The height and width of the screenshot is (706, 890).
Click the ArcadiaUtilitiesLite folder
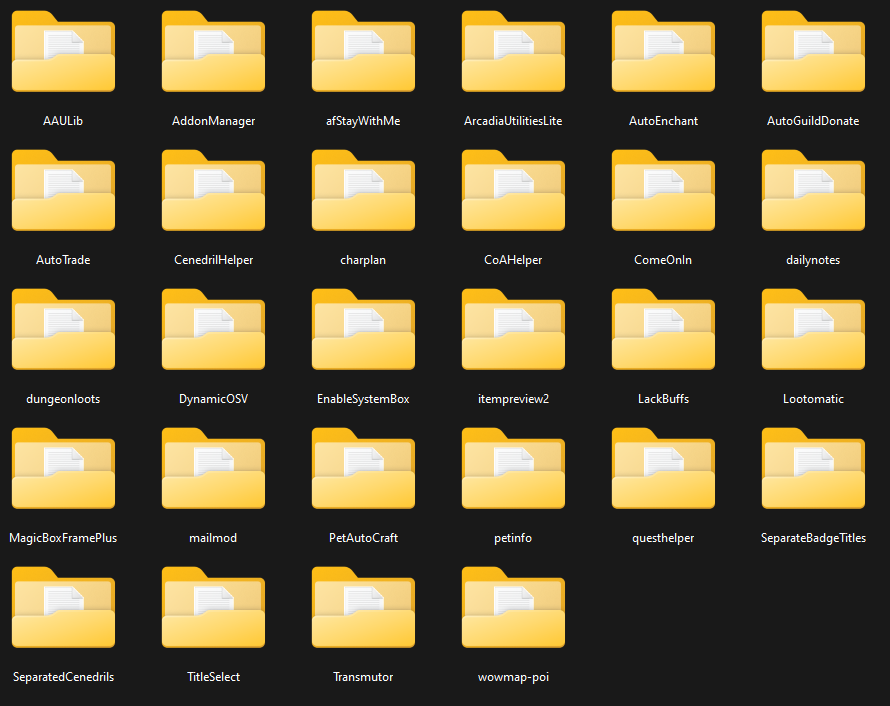point(513,53)
